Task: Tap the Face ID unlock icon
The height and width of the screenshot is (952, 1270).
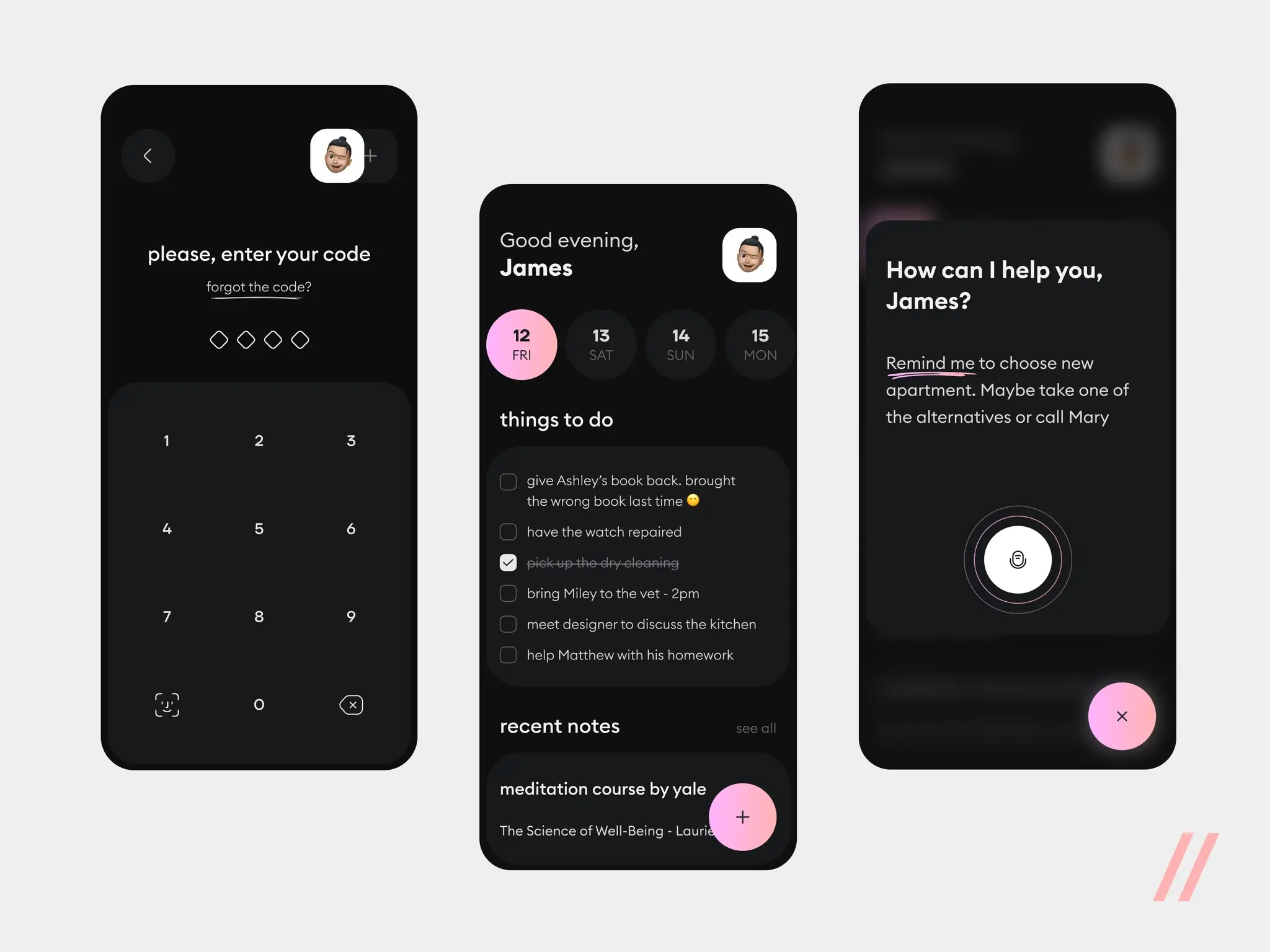Action: point(166,703)
